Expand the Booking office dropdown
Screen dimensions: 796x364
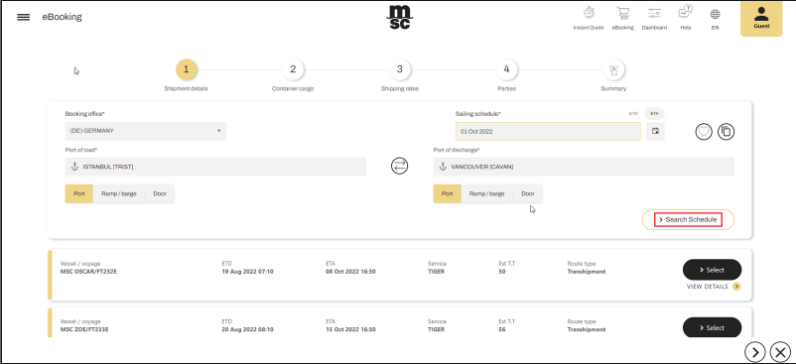[x=145, y=131]
